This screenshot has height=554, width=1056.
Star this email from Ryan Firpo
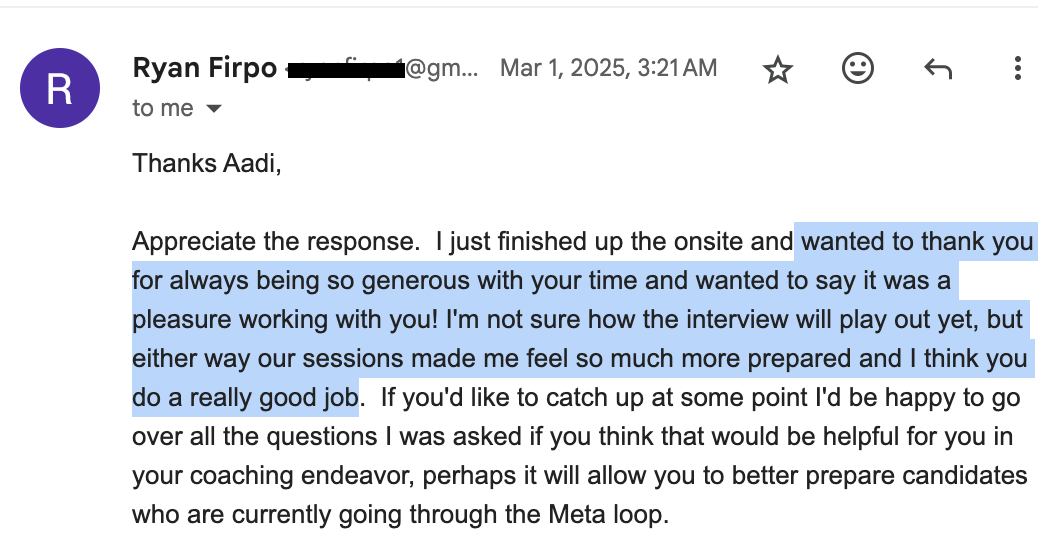tap(777, 69)
